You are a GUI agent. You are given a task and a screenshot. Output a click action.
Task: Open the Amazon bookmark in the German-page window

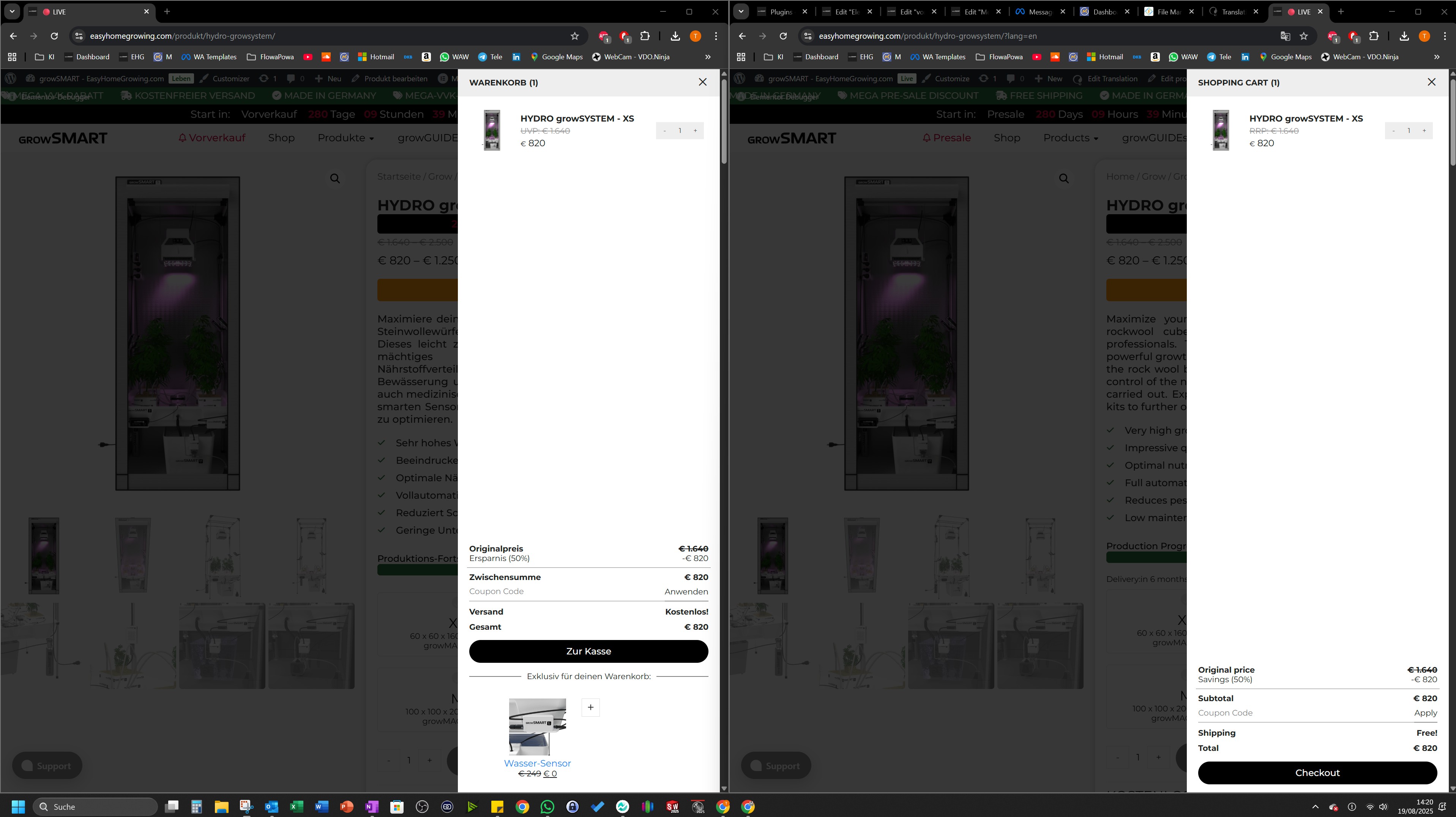click(x=426, y=57)
